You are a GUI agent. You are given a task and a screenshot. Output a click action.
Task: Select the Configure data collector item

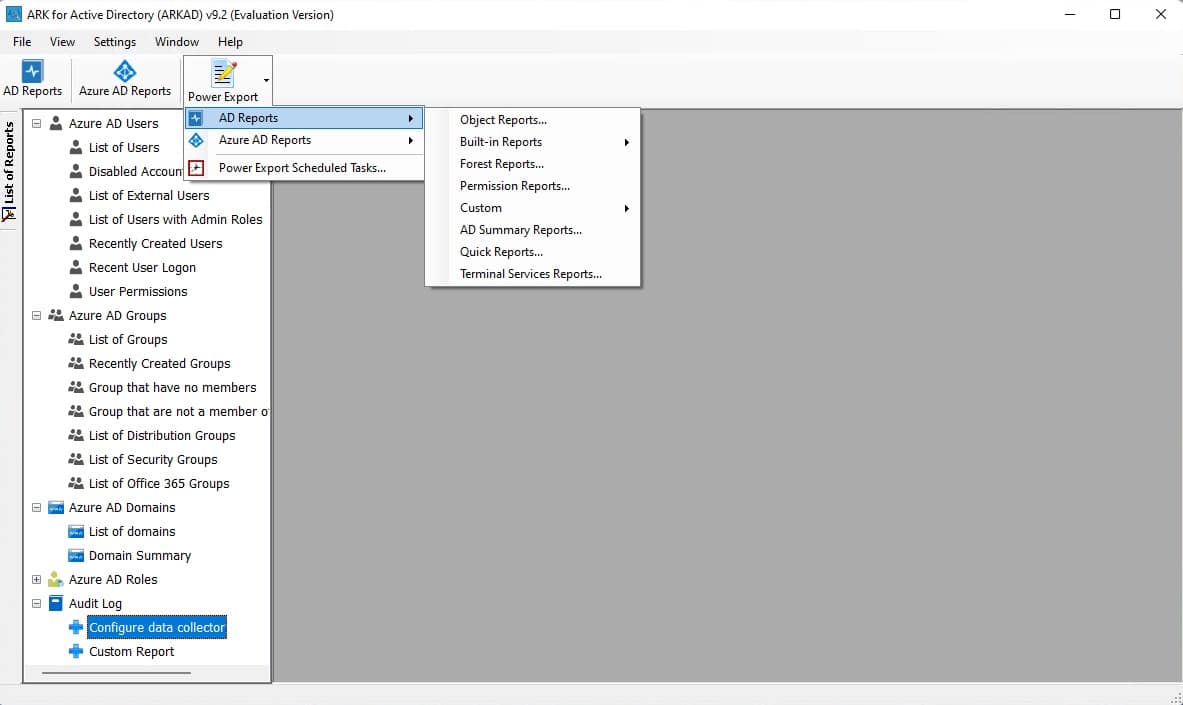tap(157, 627)
